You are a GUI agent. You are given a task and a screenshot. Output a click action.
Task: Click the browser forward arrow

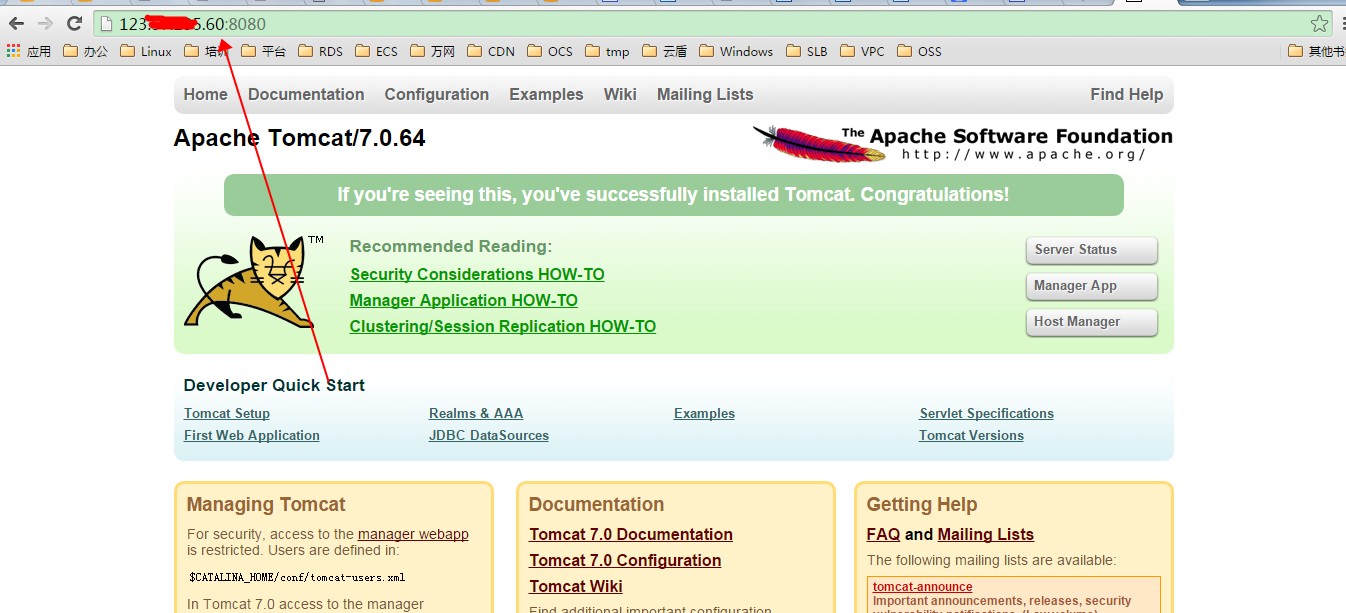click(45, 23)
